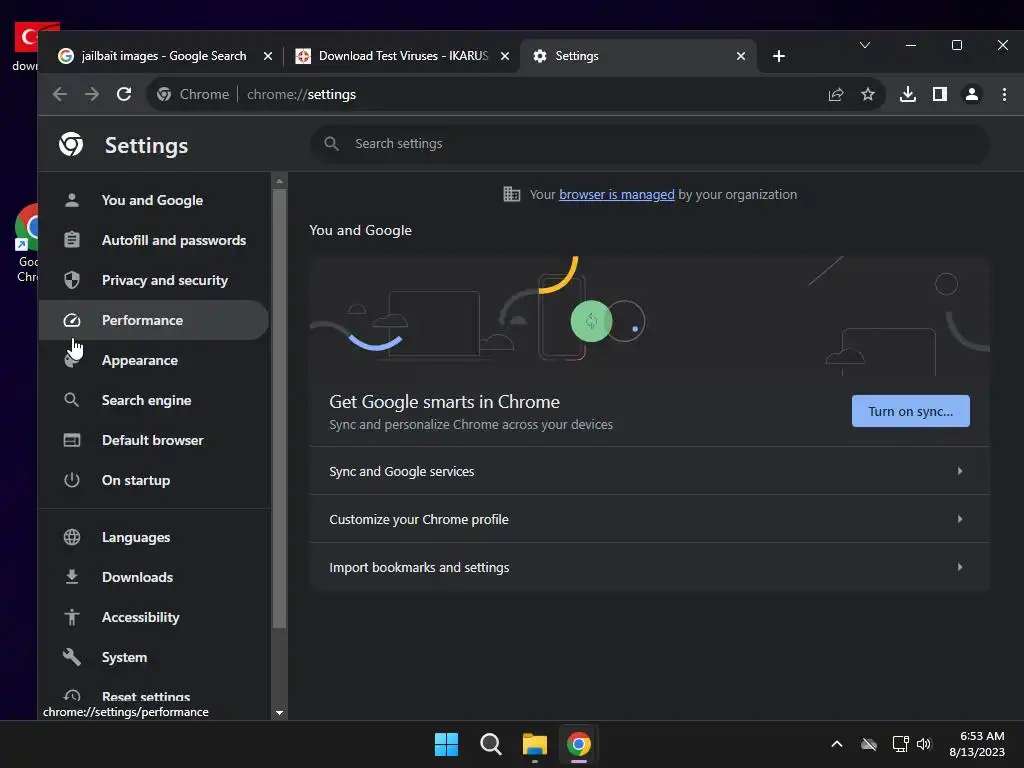Viewport: 1024px width, 768px height.
Task: Show the side panel
Action: click(x=940, y=94)
